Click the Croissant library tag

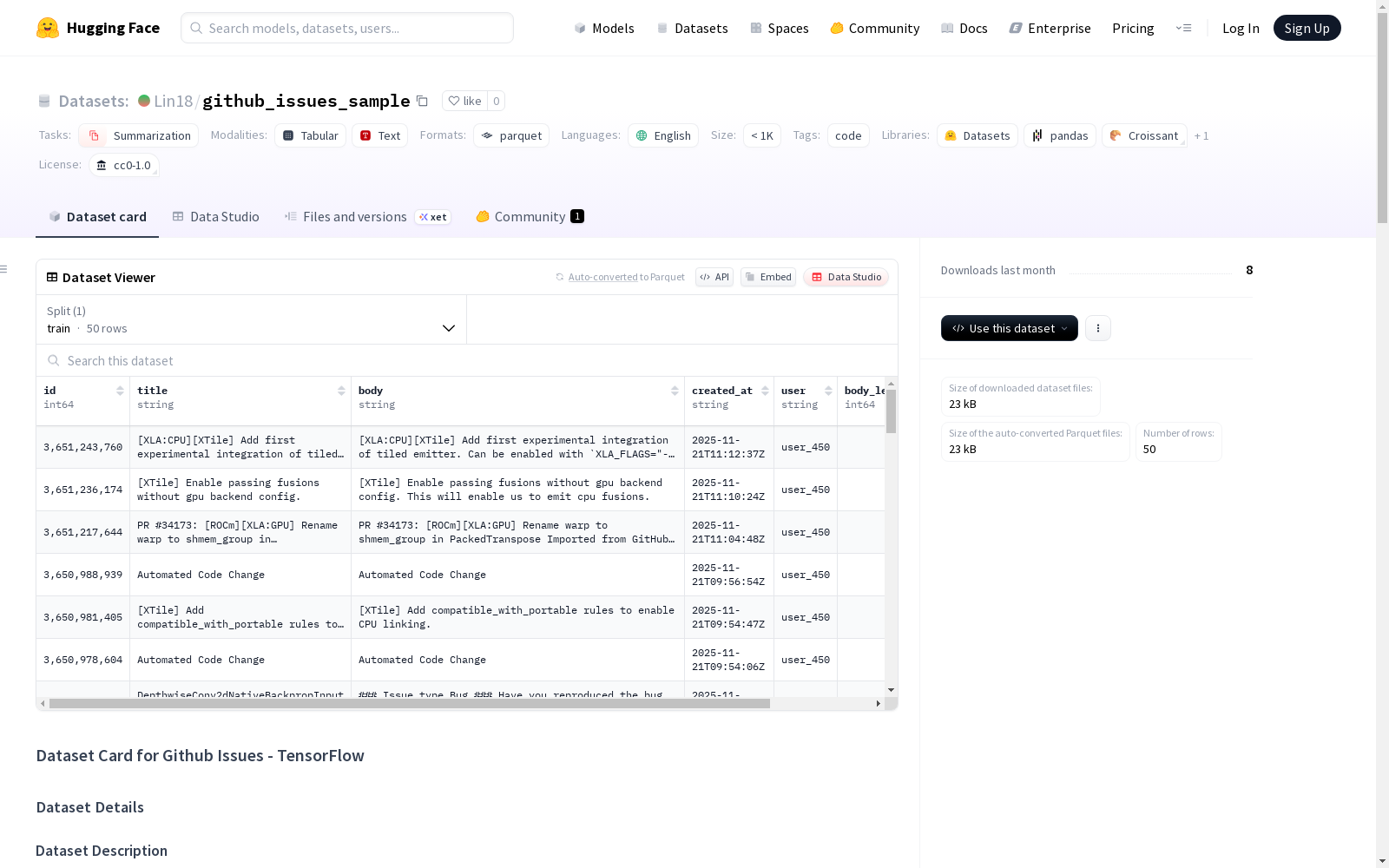[1144, 135]
